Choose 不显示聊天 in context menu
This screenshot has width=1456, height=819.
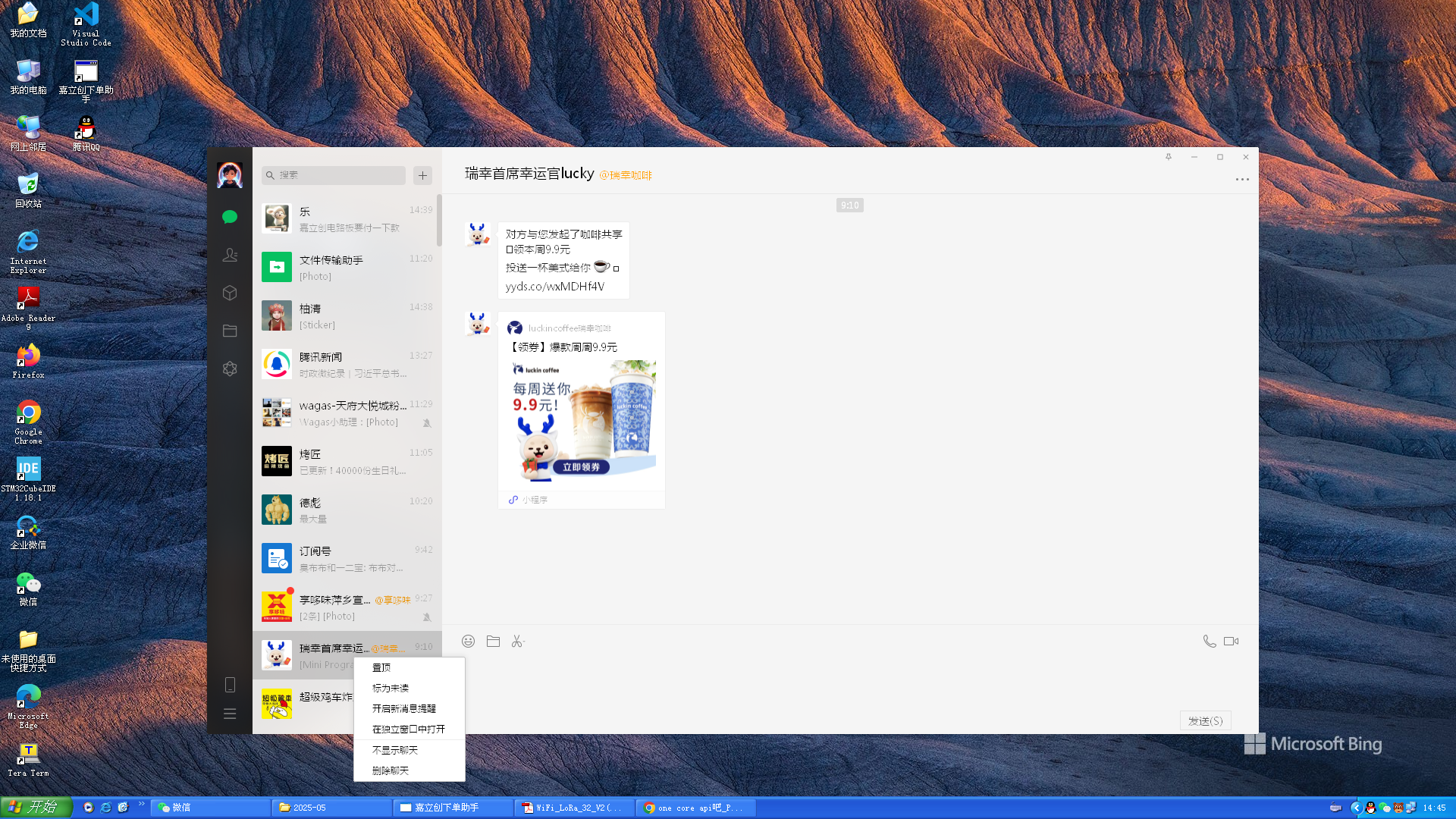coord(409,750)
